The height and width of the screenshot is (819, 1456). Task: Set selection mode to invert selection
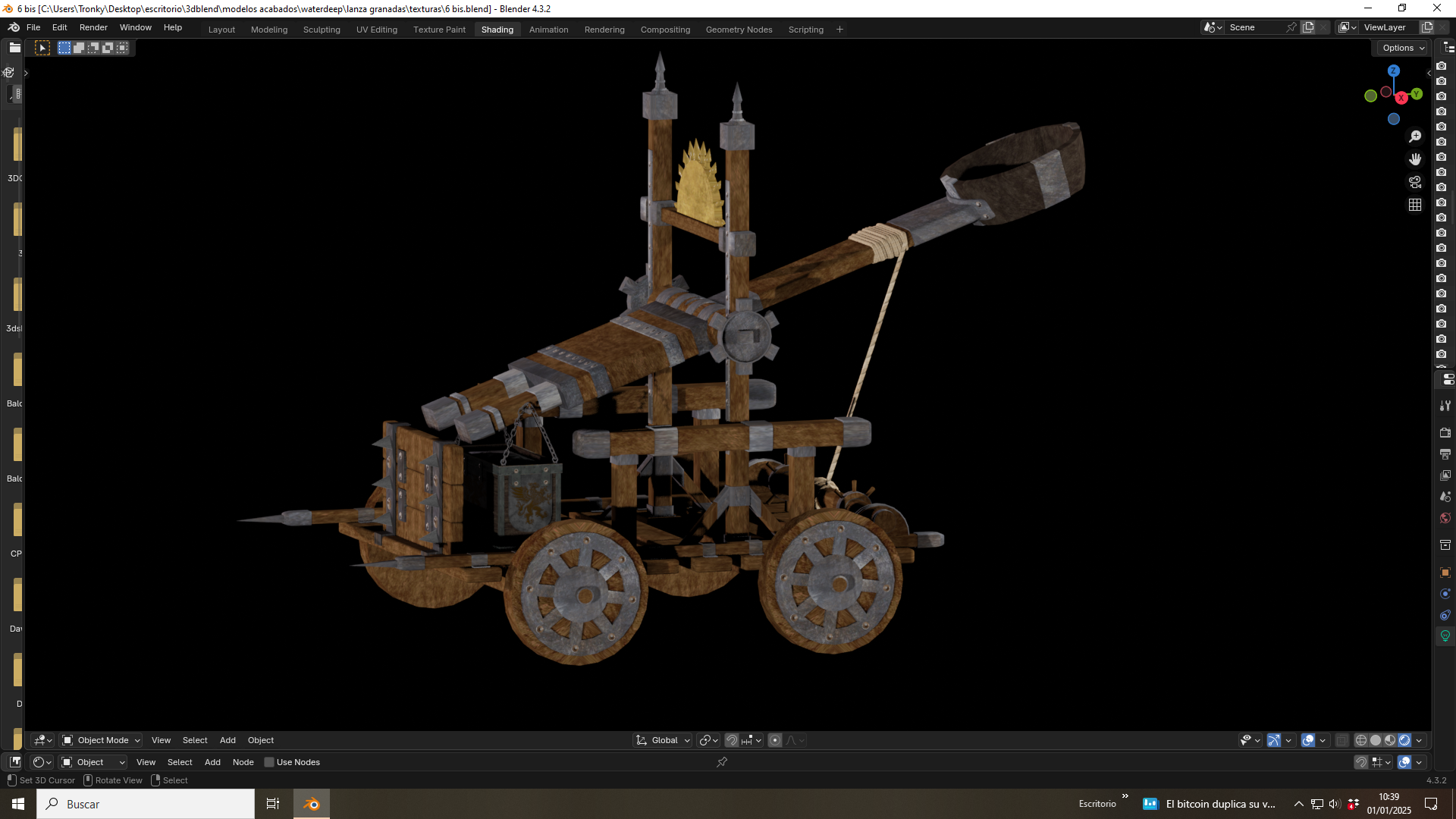108,48
